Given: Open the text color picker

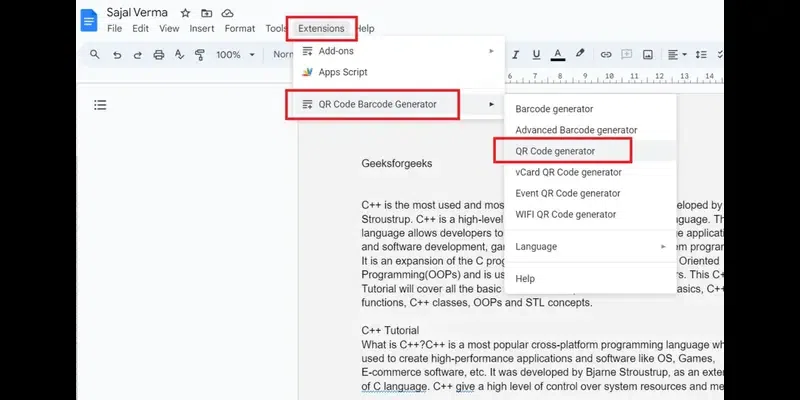Looking at the screenshot, I should [x=558, y=54].
